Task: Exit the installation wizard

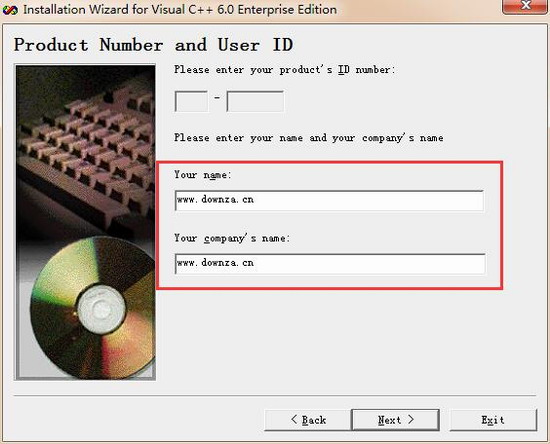Action: 493,420
